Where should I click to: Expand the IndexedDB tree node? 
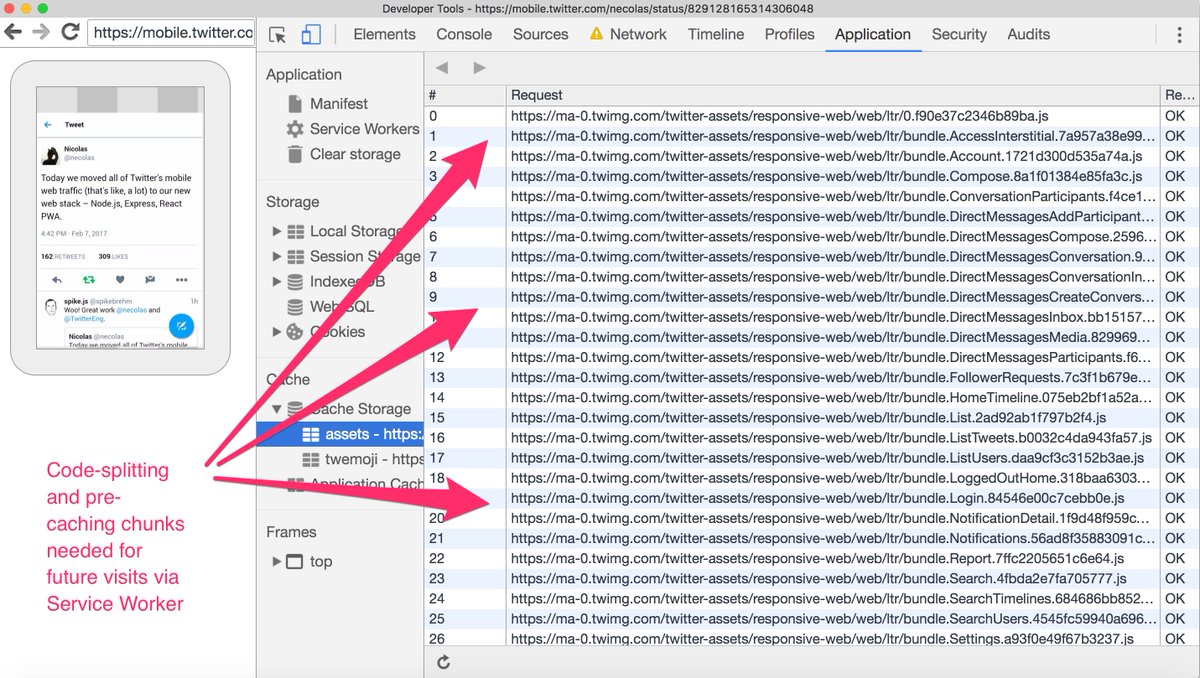point(277,282)
